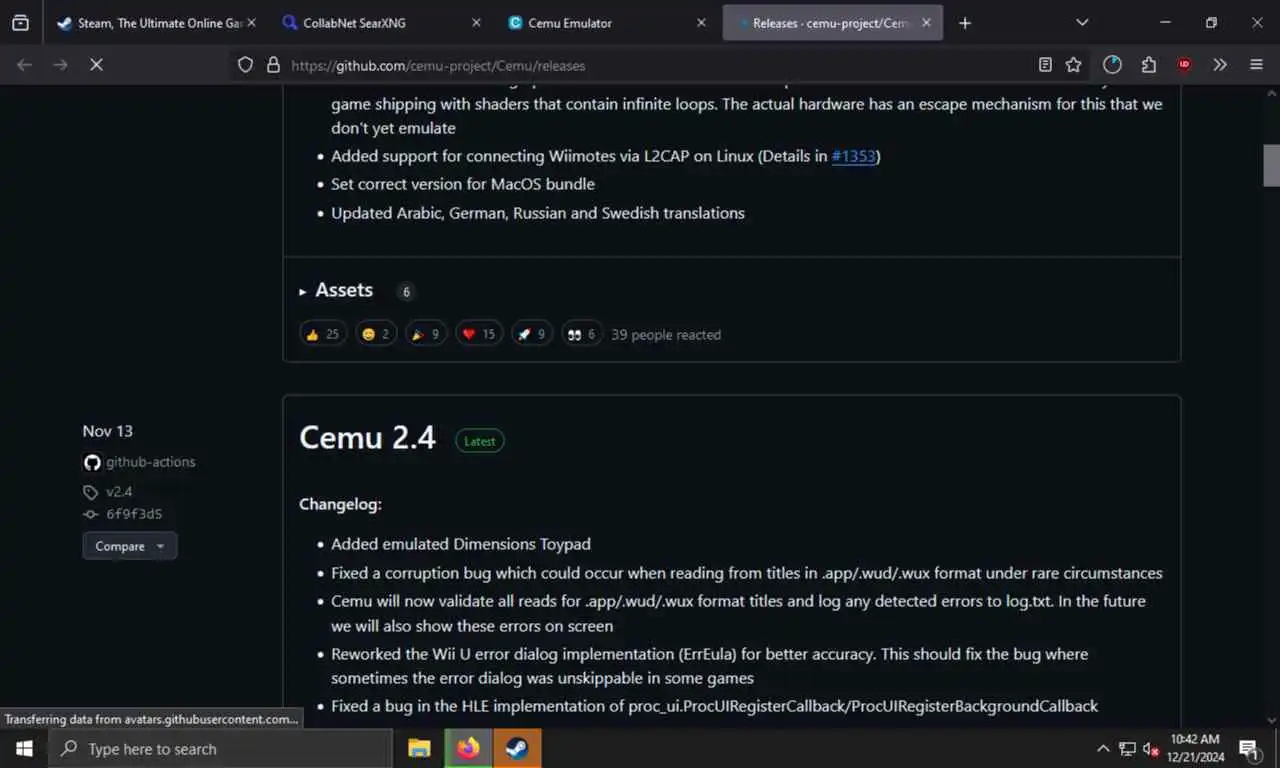
Task: Open a new browser tab
Action: tap(965, 22)
